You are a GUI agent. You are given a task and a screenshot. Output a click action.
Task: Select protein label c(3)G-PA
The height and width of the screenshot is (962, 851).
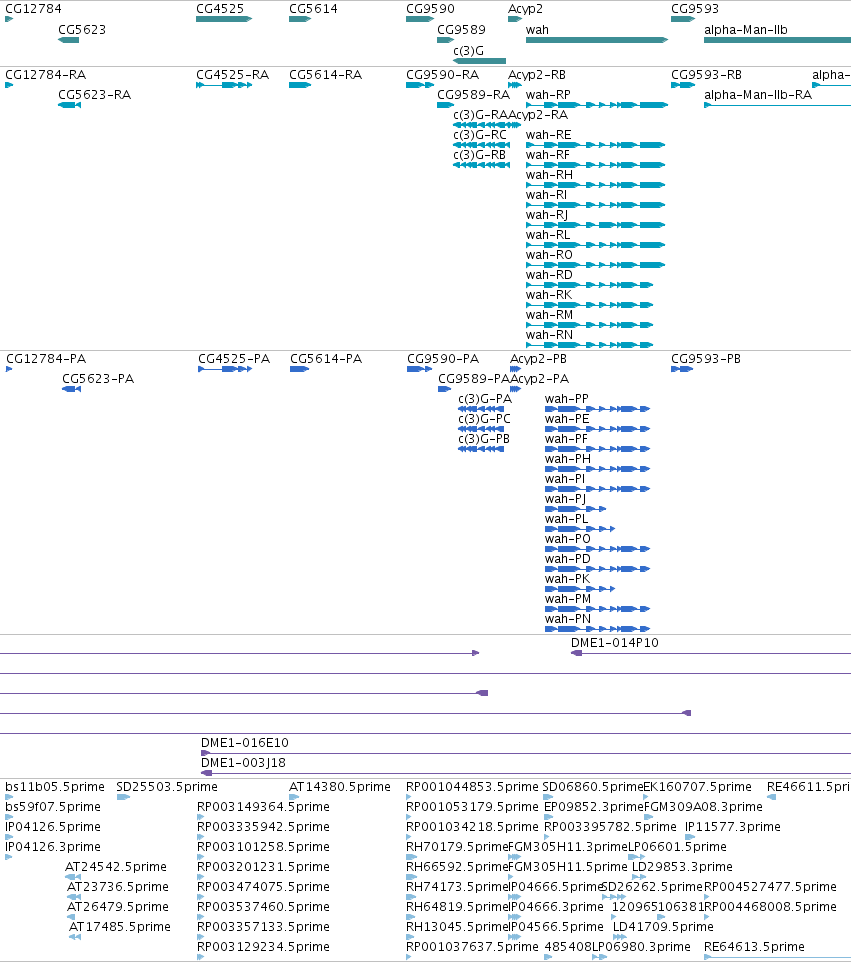(x=485, y=399)
